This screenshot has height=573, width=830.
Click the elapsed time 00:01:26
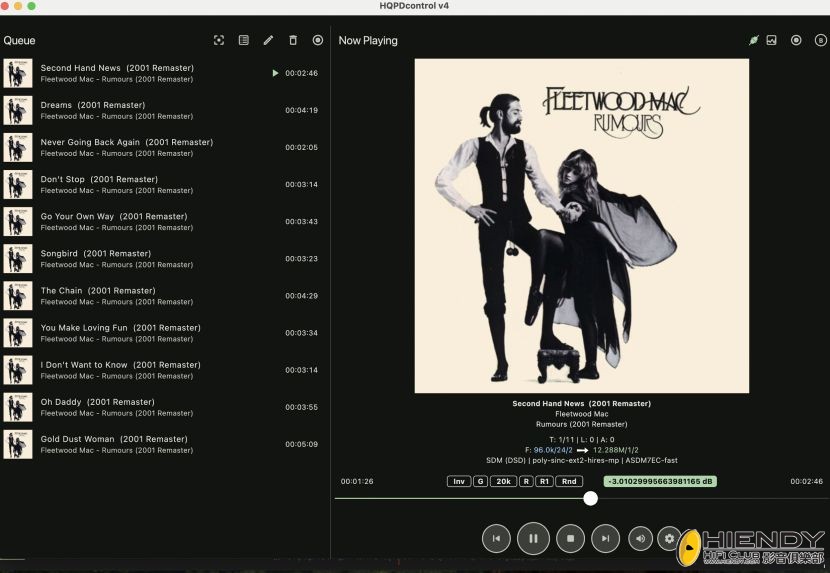(357, 481)
